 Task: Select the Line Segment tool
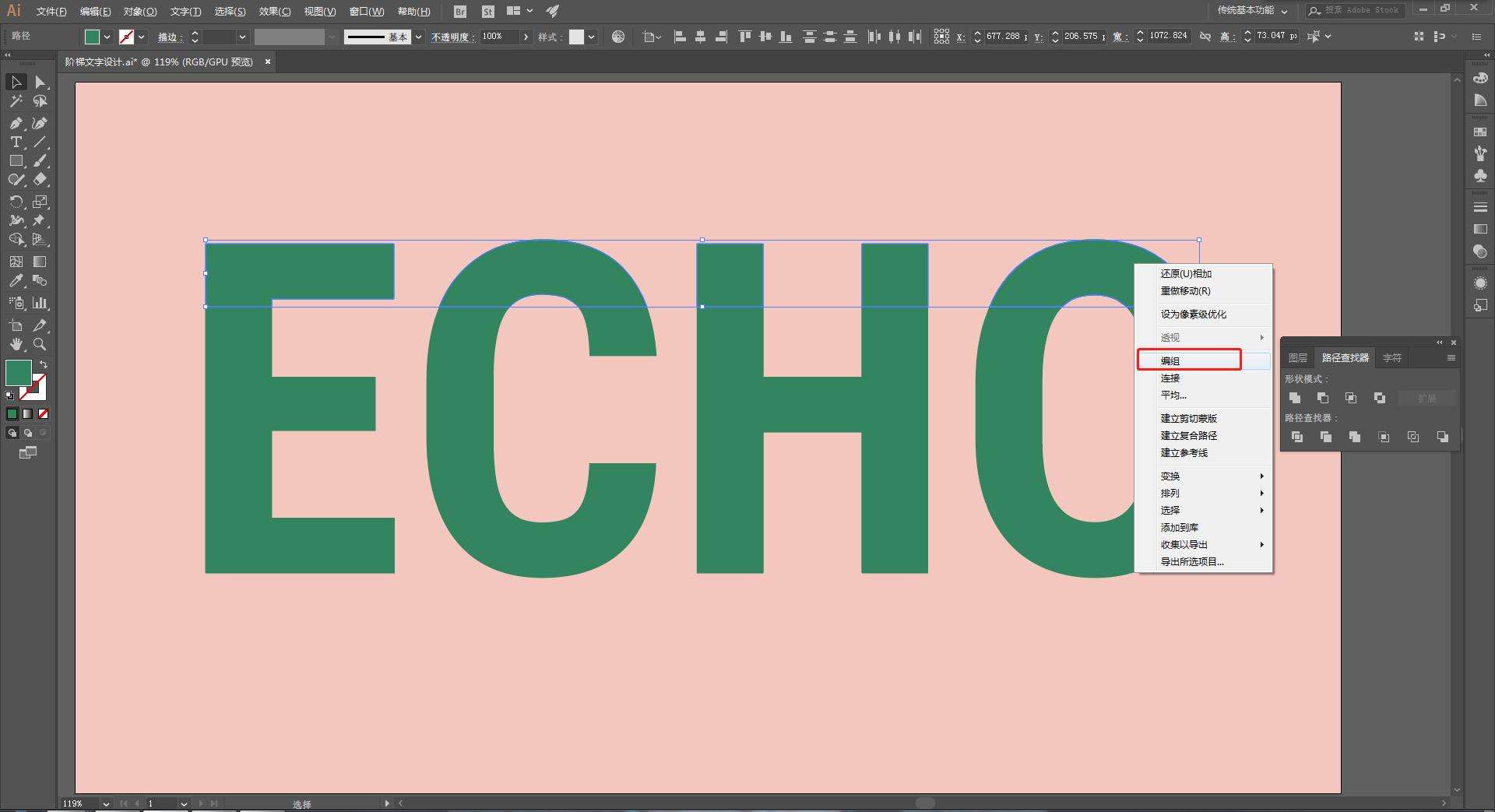[x=40, y=142]
